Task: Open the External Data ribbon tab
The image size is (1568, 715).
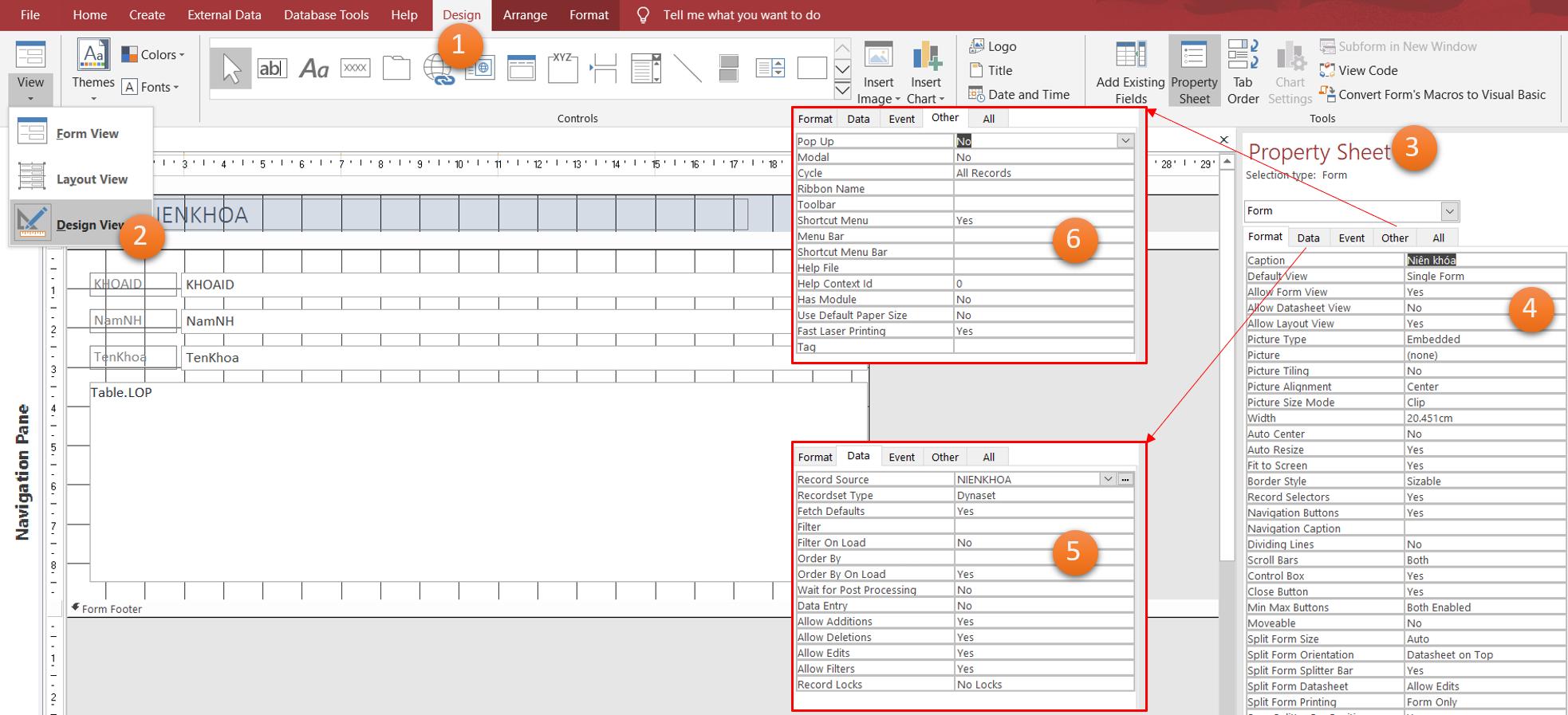Action: pos(224,15)
